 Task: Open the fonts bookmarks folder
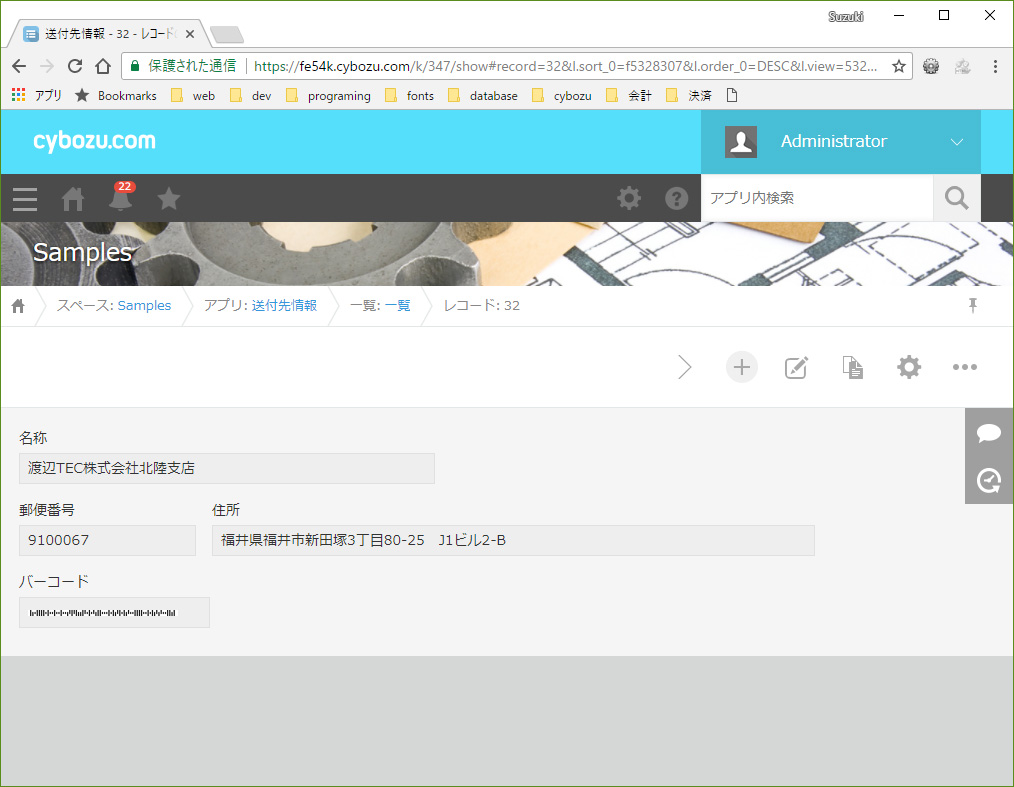pos(409,96)
